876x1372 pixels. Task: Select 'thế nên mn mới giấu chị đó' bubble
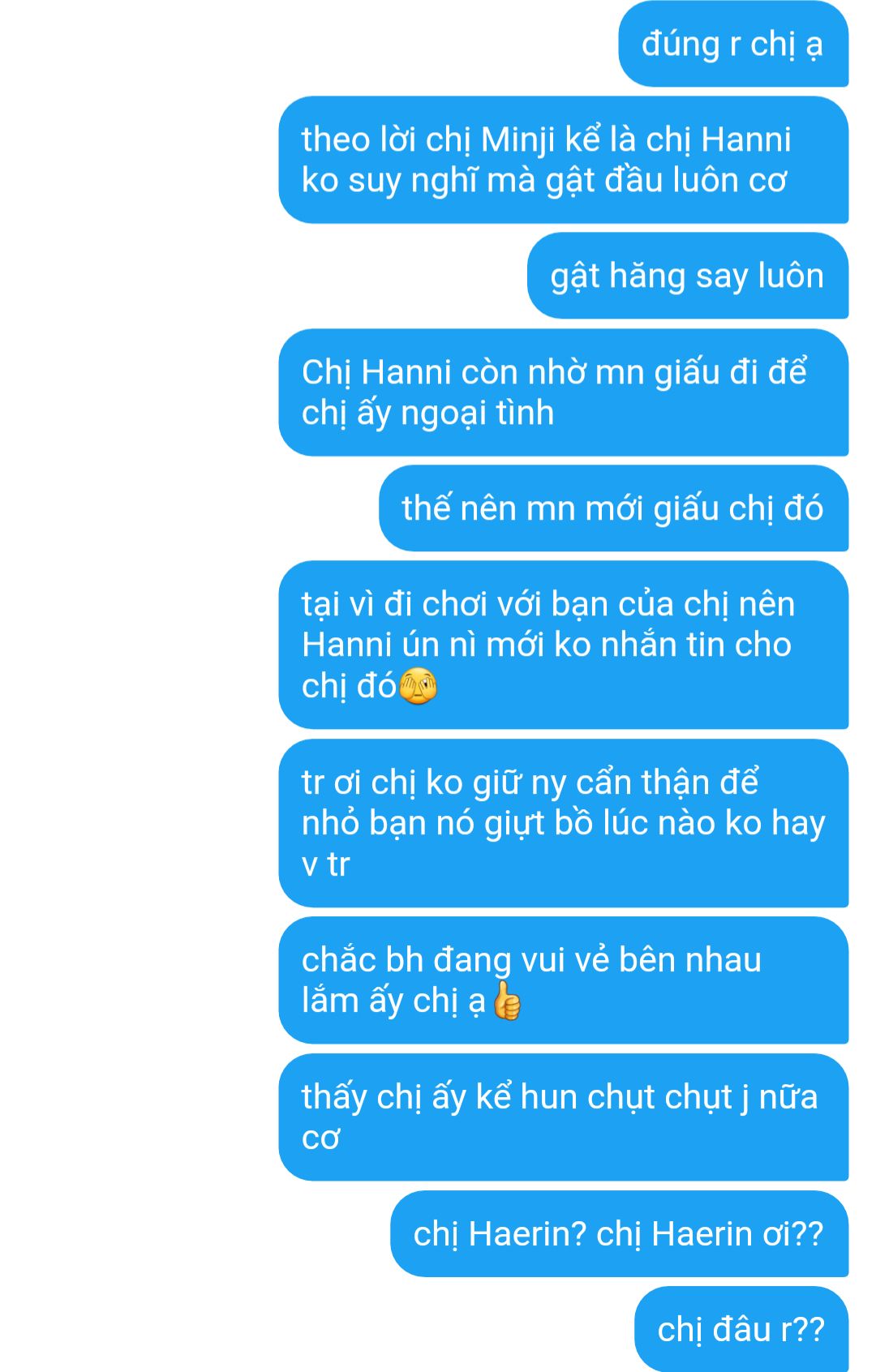[614, 508]
